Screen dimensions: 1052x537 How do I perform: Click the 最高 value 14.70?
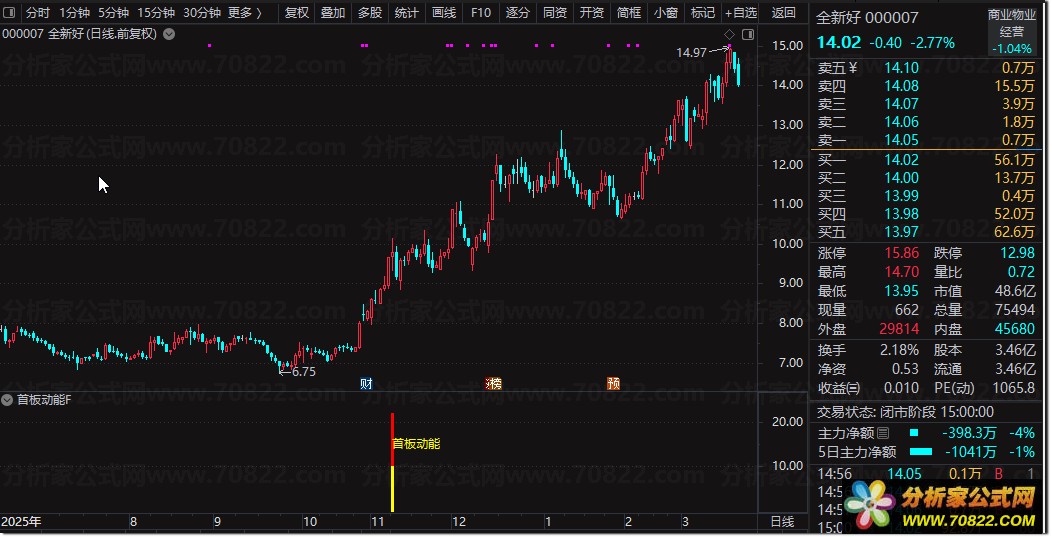click(x=902, y=272)
